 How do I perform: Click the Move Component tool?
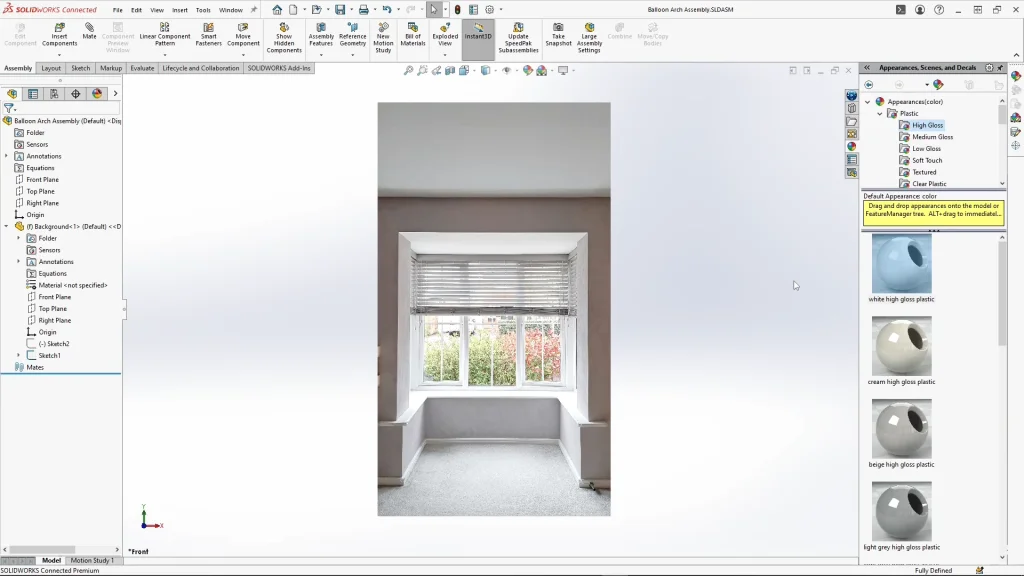243,34
